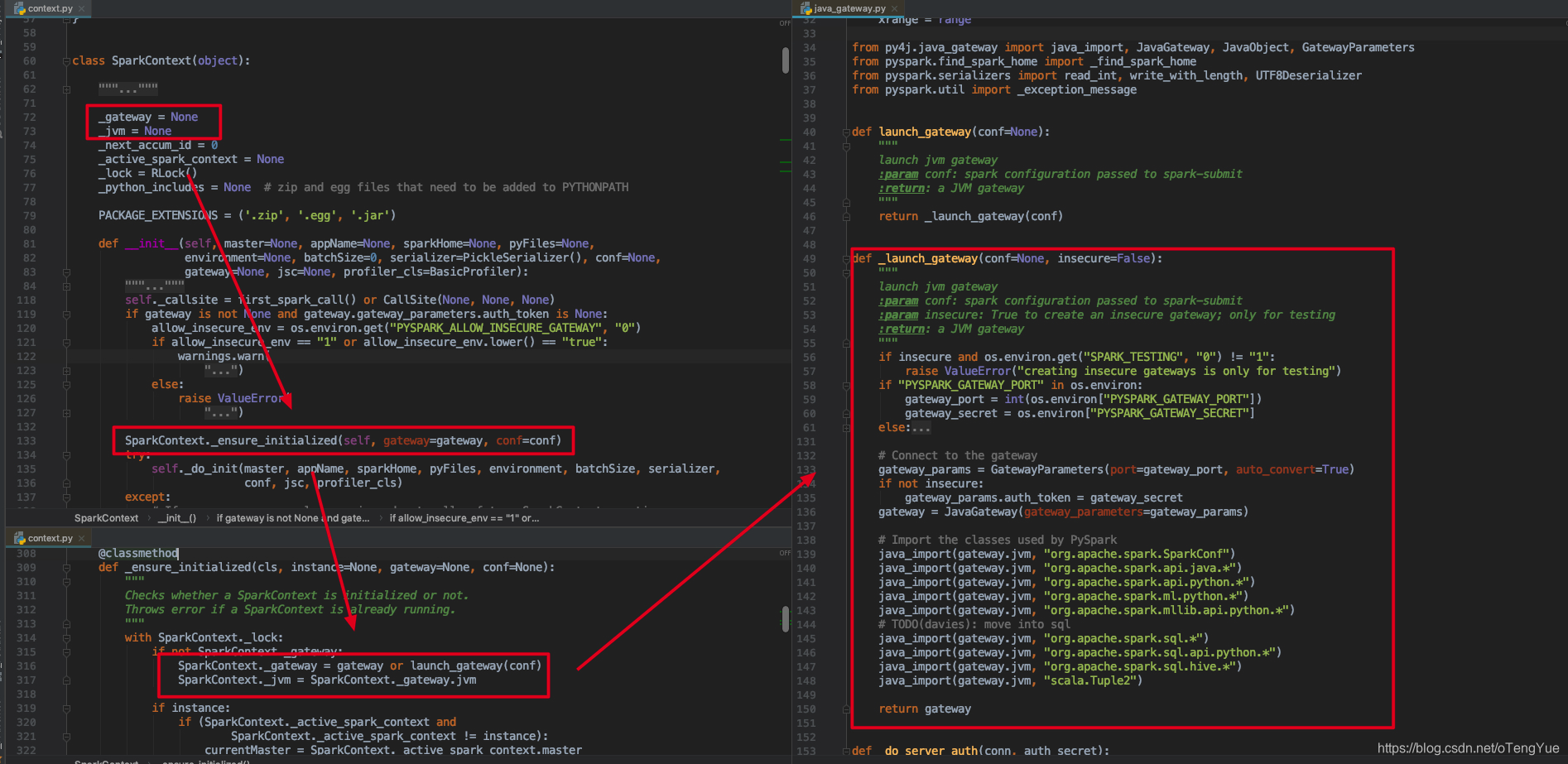
Task: Close the top-left context.py tab
Action: pos(81,9)
